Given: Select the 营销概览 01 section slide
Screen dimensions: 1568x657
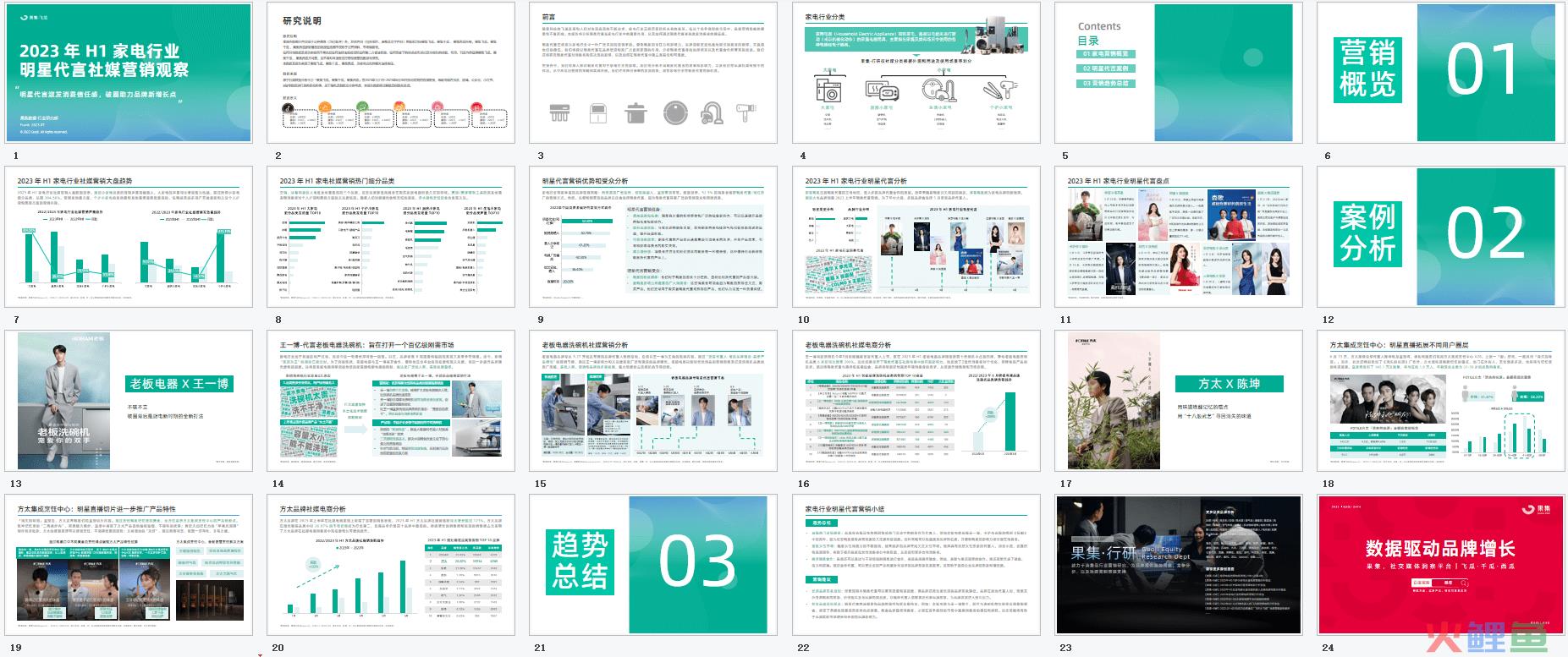Looking at the screenshot, I should 1441,72.
